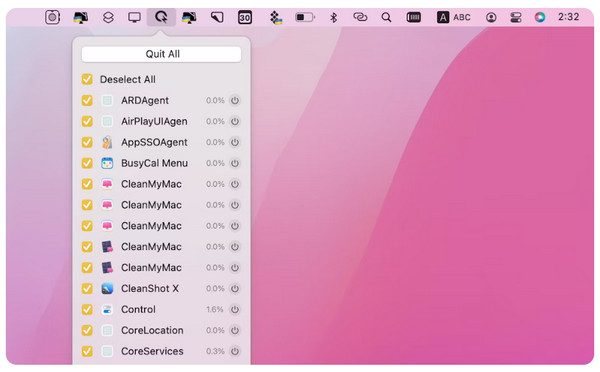Uncheck the ARDAgent checkbox
Screen dimensions: 600x372
[x=87, y=100]
